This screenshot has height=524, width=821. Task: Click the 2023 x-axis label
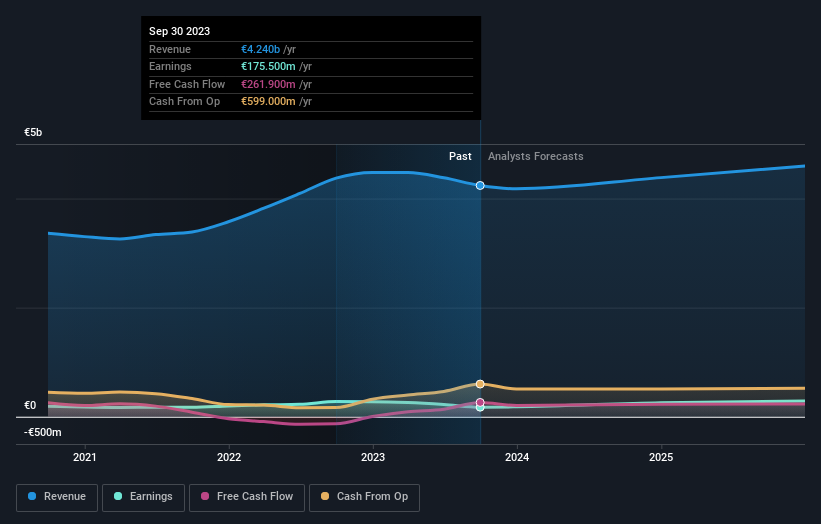click(373, 458)
